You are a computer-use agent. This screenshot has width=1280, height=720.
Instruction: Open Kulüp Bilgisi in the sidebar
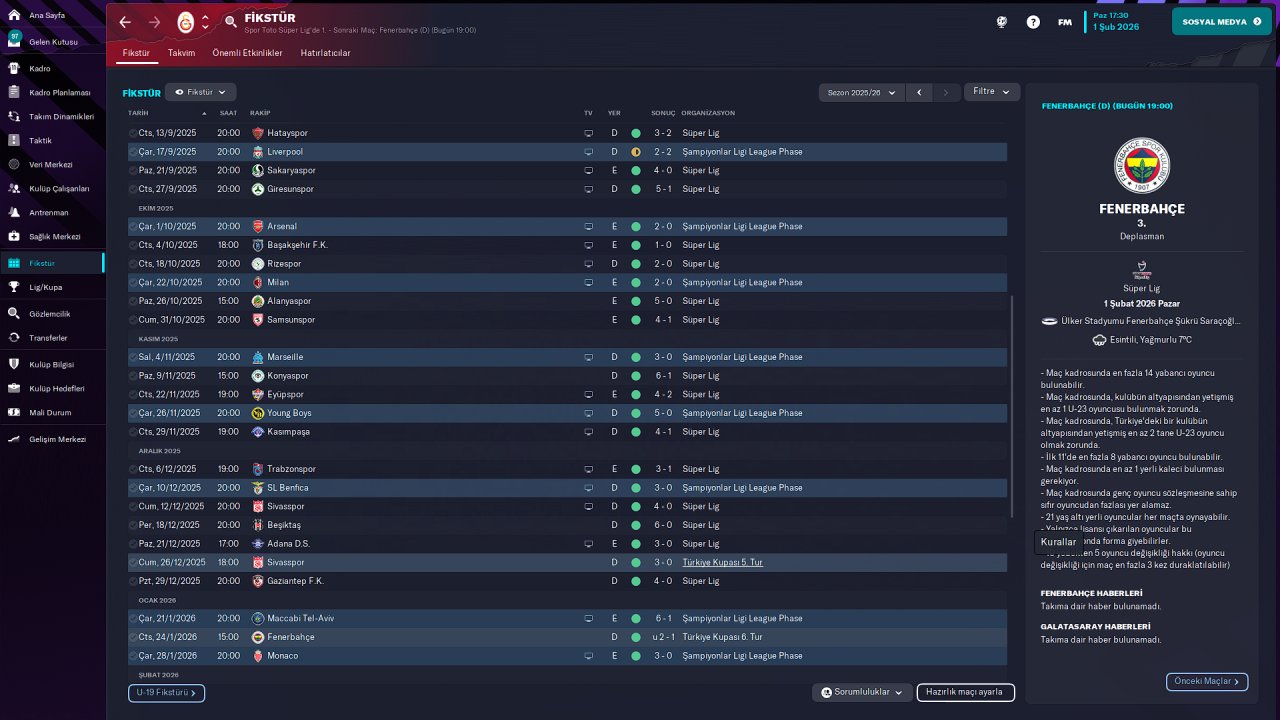52,364
